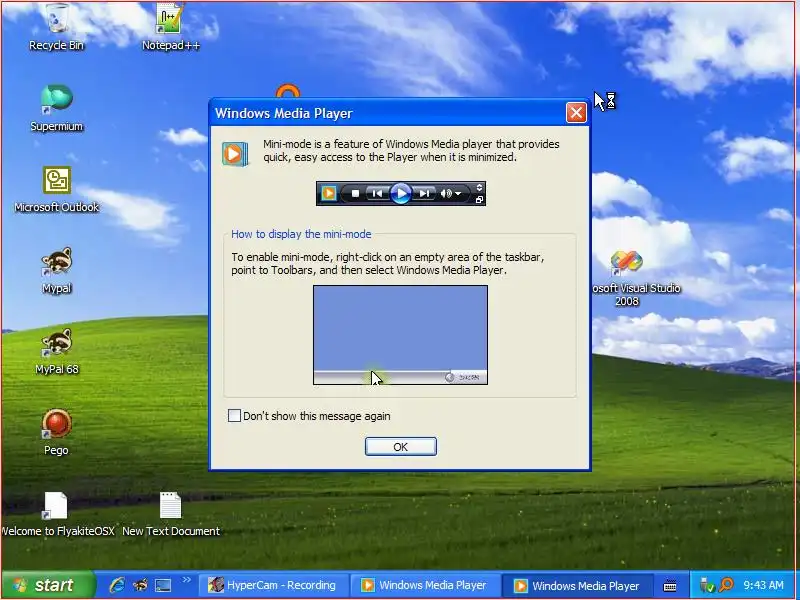800x600 pixels.
Task: Expand the Quick Launch overflow chevron
Action: point(187,580)
